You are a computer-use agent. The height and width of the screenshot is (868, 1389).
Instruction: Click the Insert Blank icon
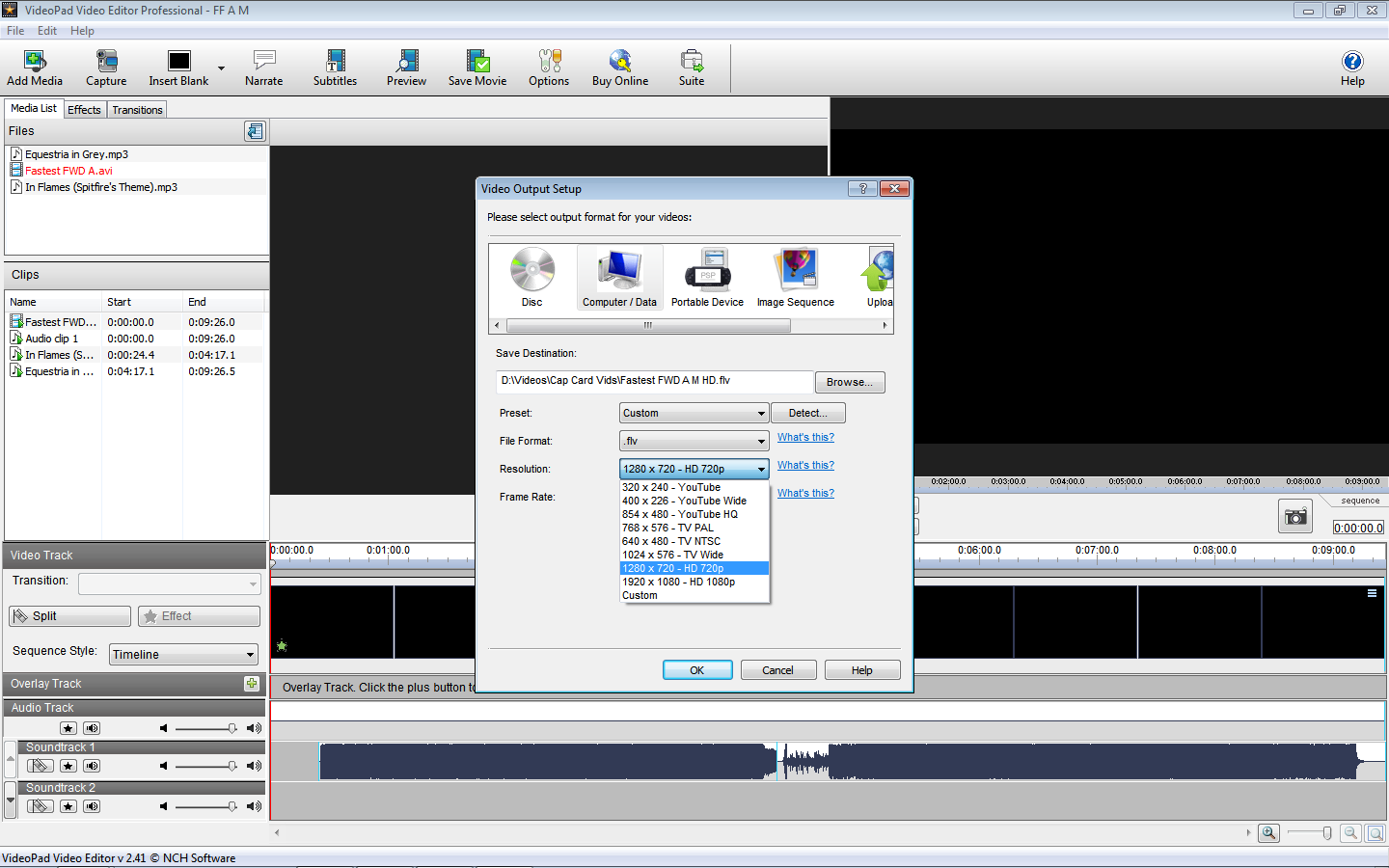click(x=178, y=68)
